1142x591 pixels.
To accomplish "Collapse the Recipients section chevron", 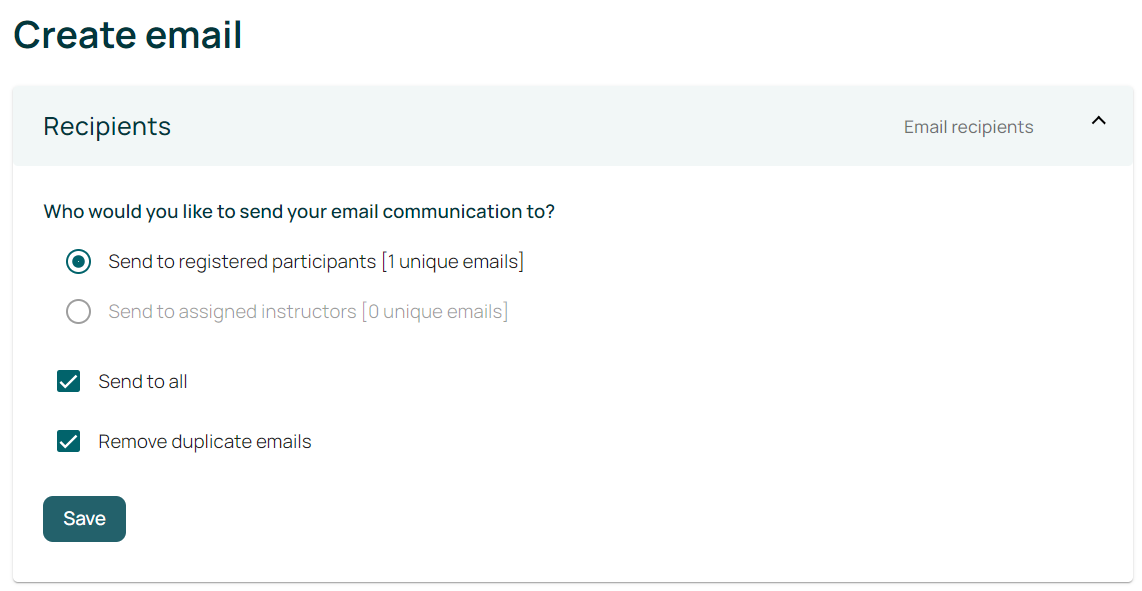I will [1098, 121].
